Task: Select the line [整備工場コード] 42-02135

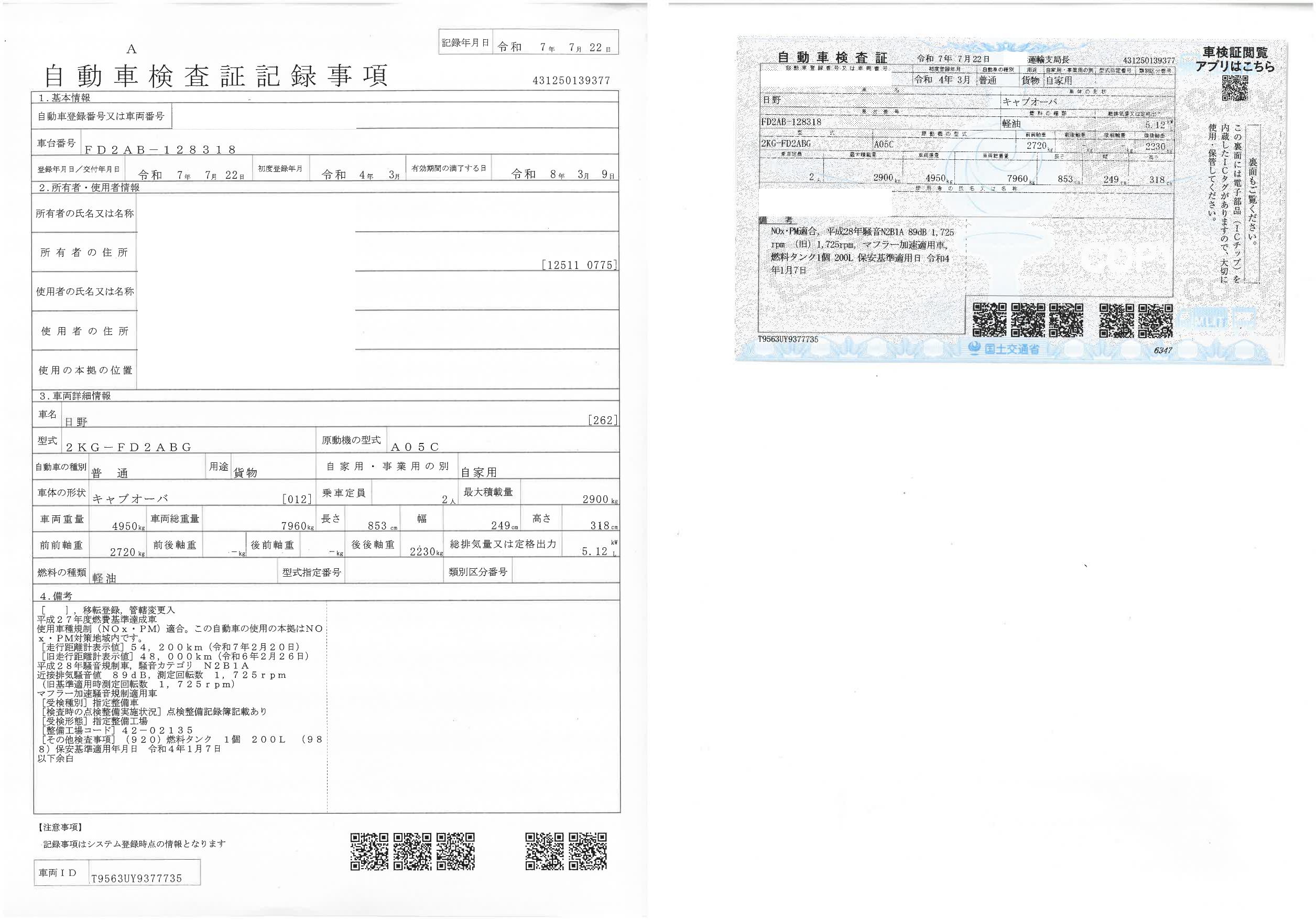Action: click(x=117, y=730)
